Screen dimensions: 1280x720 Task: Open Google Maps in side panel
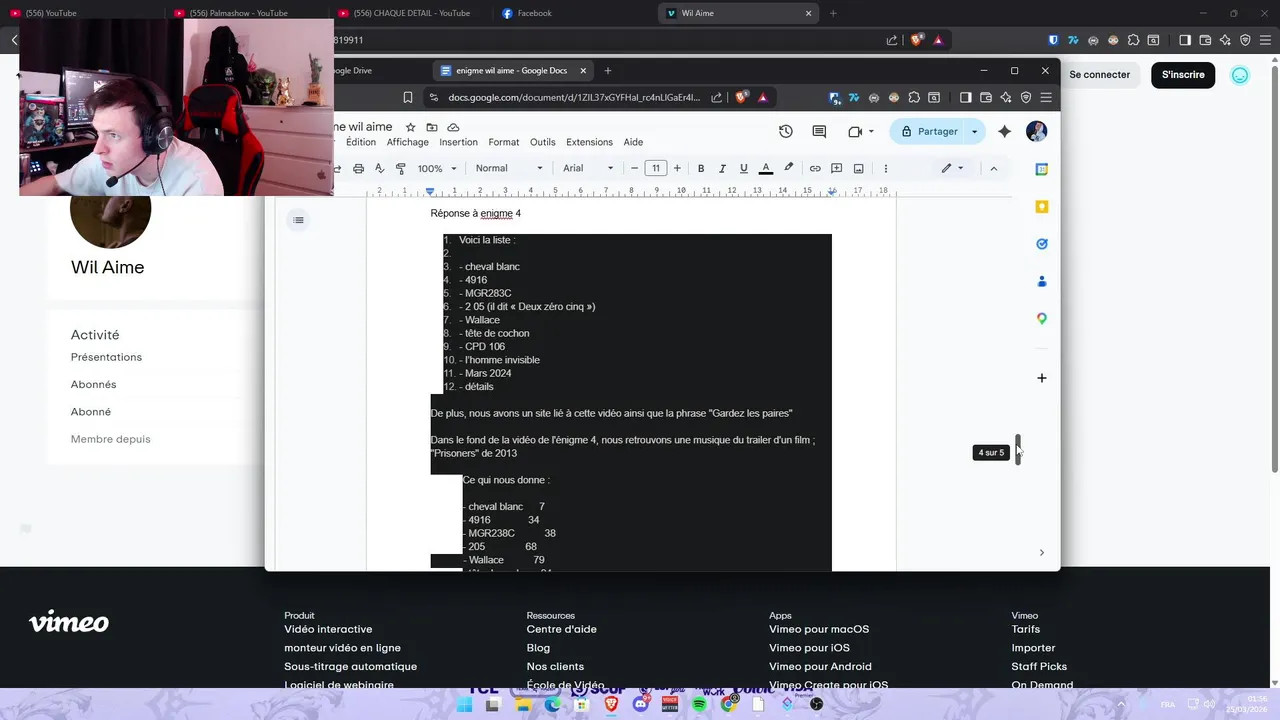[x=1041, y=318]
